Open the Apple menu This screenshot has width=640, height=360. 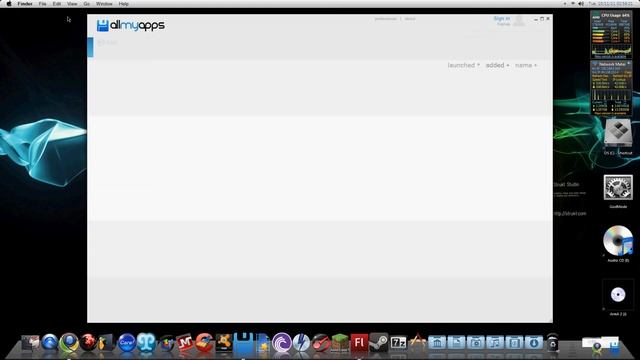pyautogui.click(x=9, y=4)
